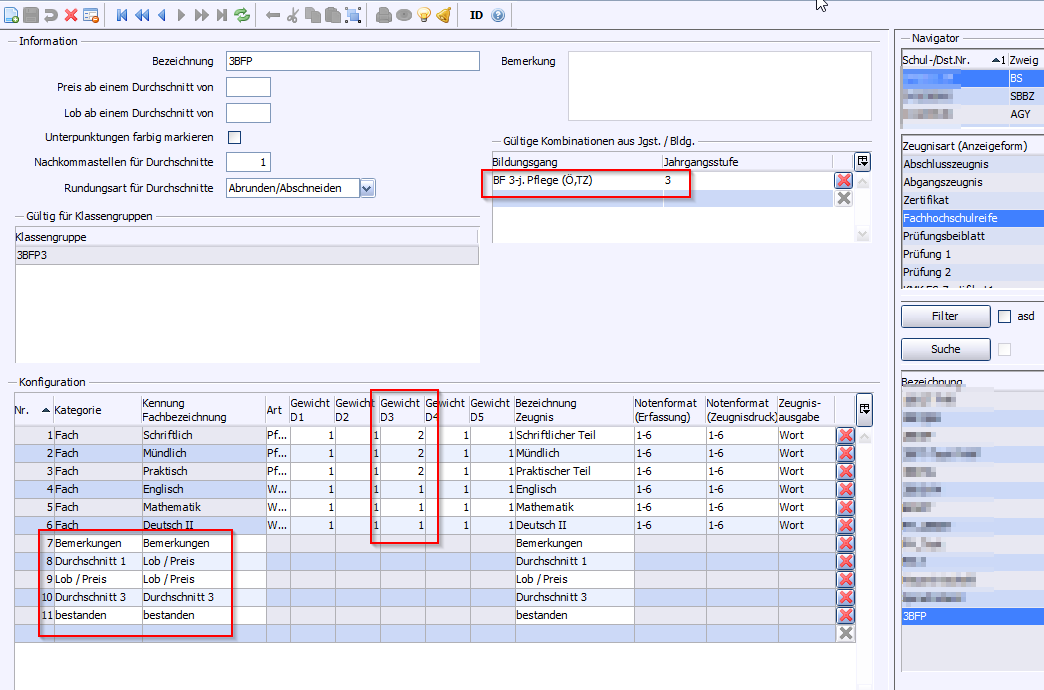This screenshot has width=1044, height=690.
Task: Click the Filter button
Action: (x=945, y=317)
